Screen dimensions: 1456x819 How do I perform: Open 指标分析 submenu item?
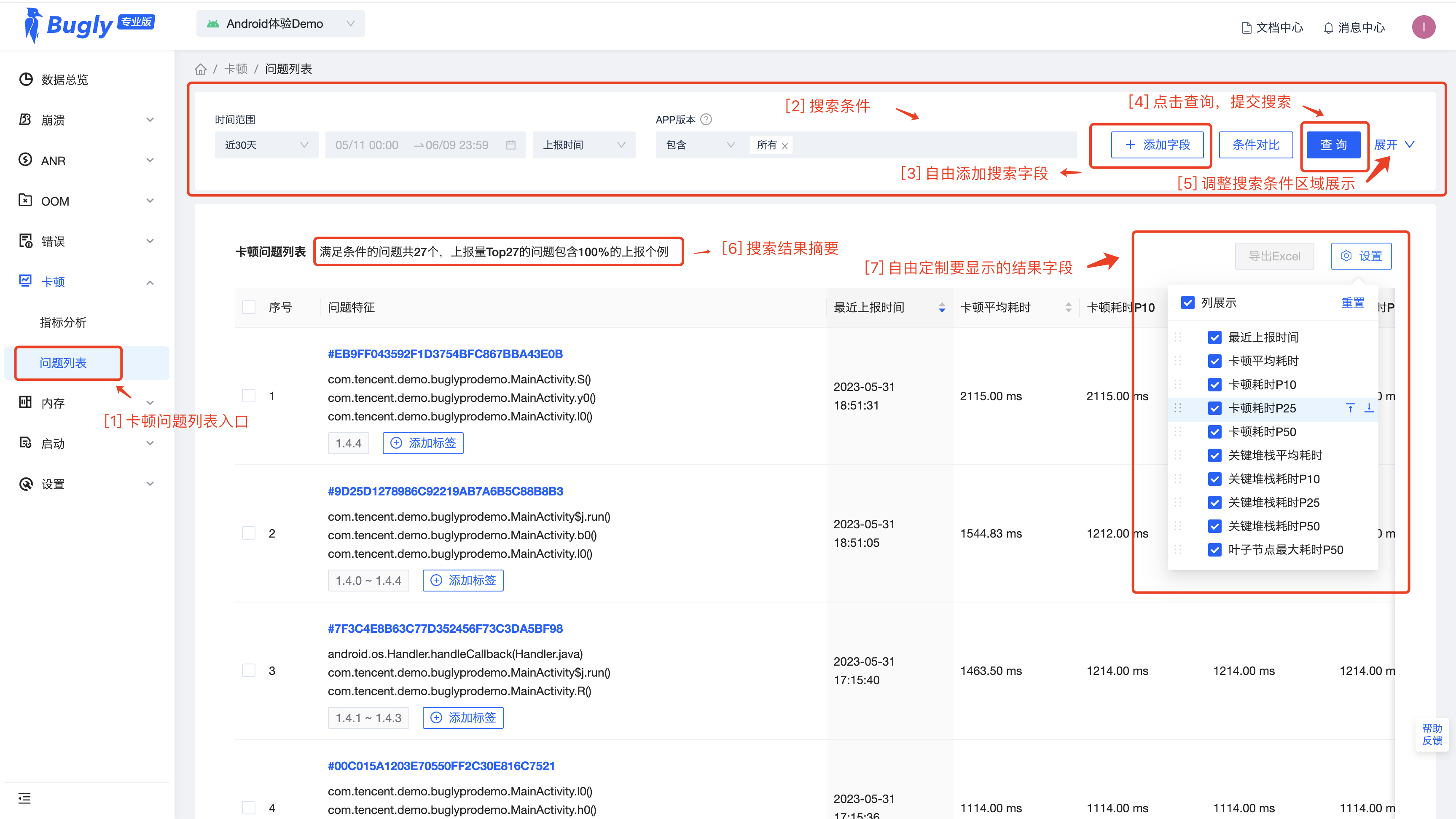[63, 323]
